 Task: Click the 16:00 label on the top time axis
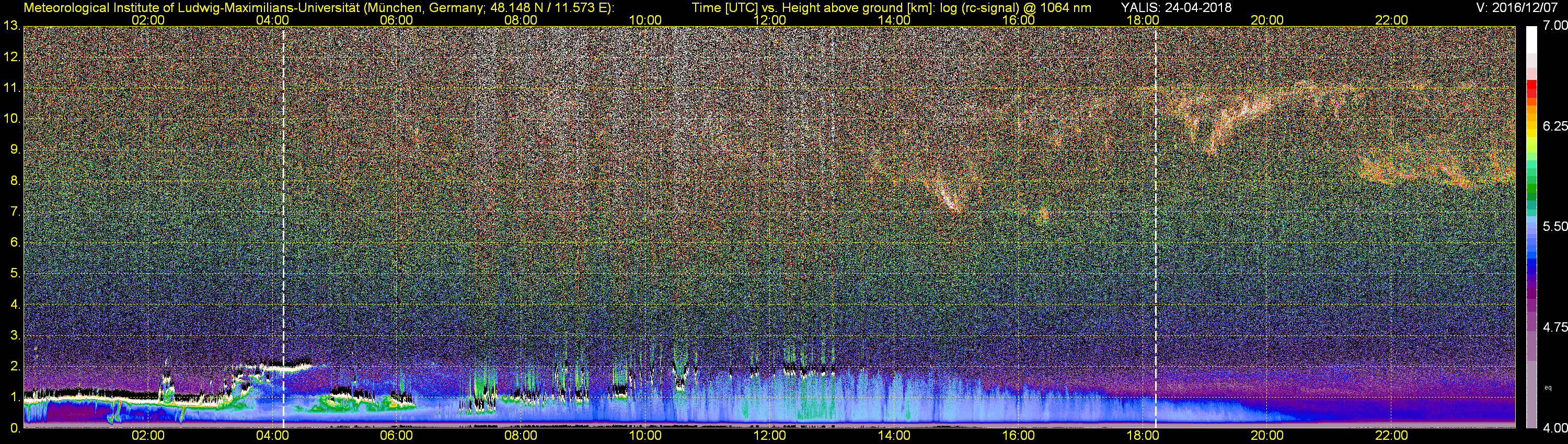click(x=1018, y=20)
